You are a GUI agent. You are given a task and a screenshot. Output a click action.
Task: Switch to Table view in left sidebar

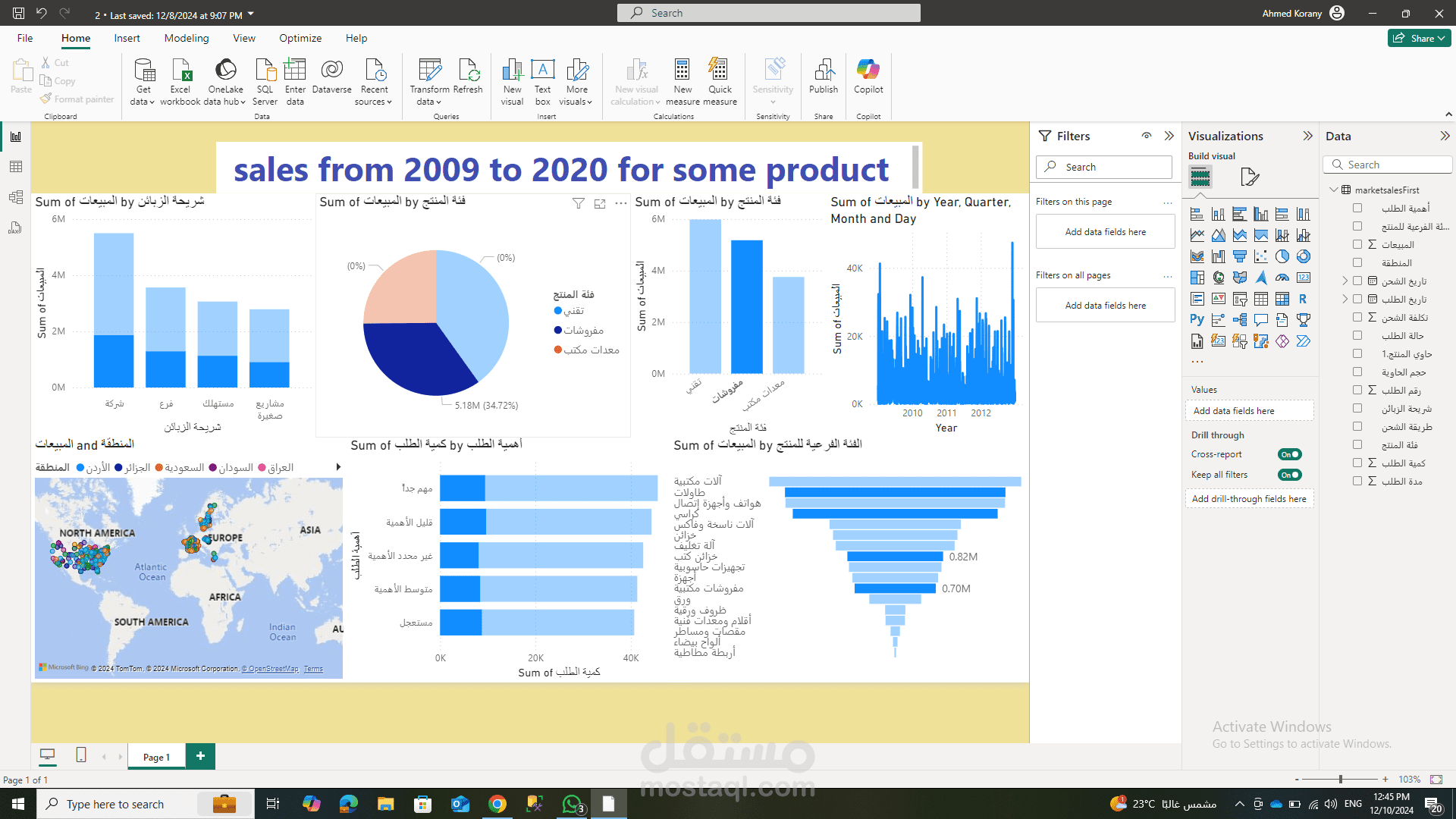15,167
